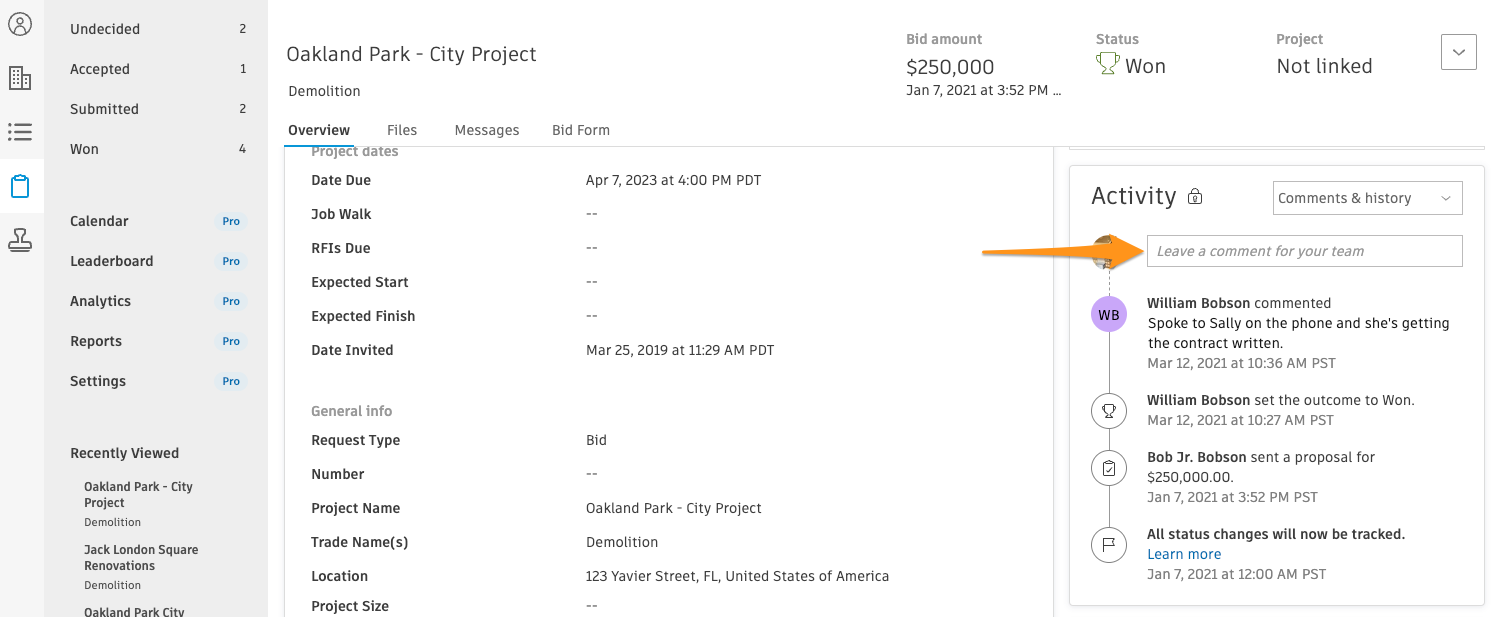Image resolution: width=1497 pixels, height=617 pixels.
Task: Follow the Learn more link
Action: coord(1184,554)
